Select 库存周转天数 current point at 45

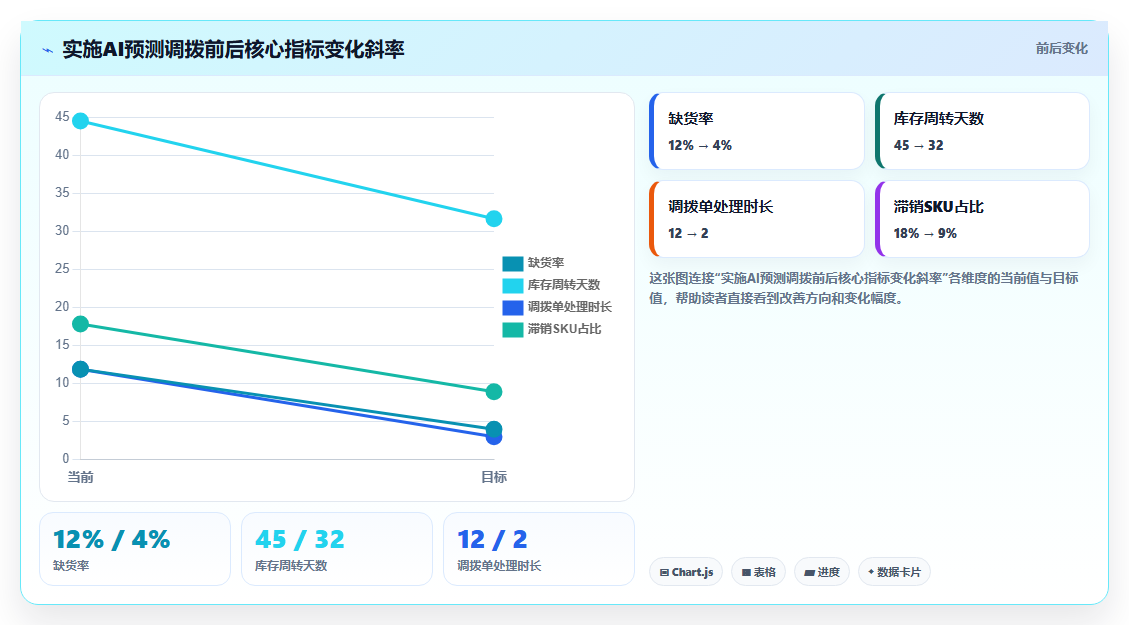(x=81, y=121)
